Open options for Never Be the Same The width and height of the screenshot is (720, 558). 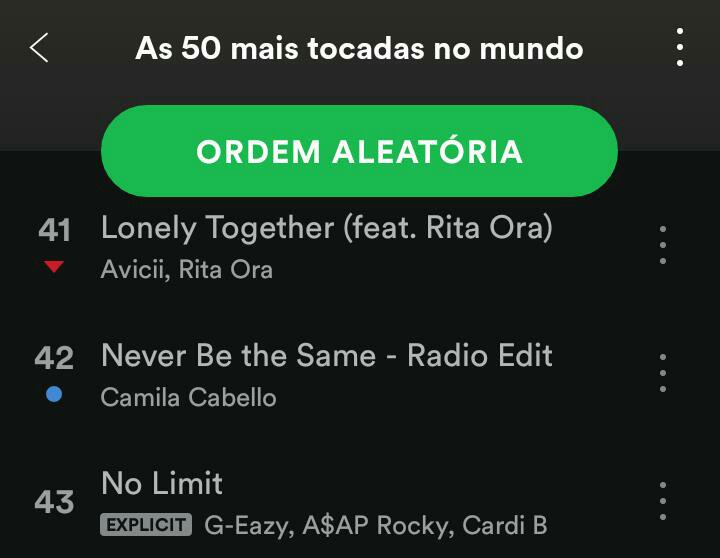[663, 373]
